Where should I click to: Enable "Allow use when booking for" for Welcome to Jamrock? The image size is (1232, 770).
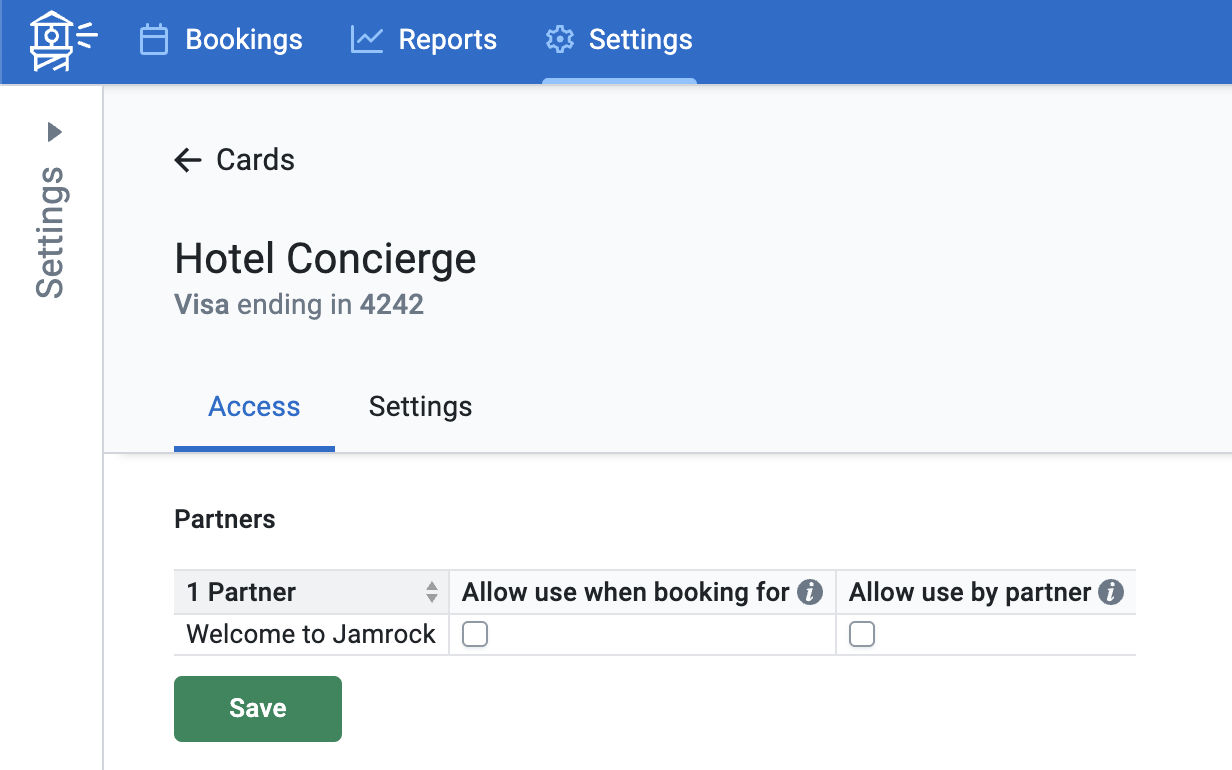coord(475,635)
